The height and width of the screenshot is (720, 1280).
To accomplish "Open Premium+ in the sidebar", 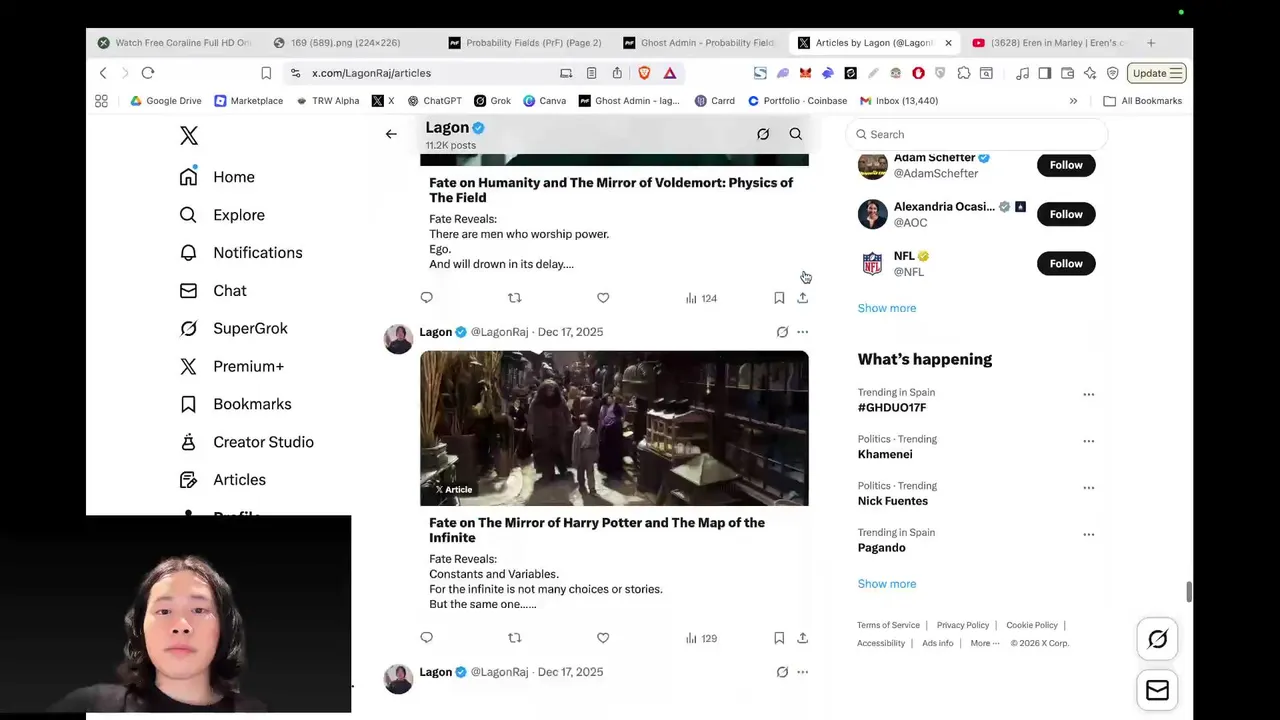I will click(231, 366).
